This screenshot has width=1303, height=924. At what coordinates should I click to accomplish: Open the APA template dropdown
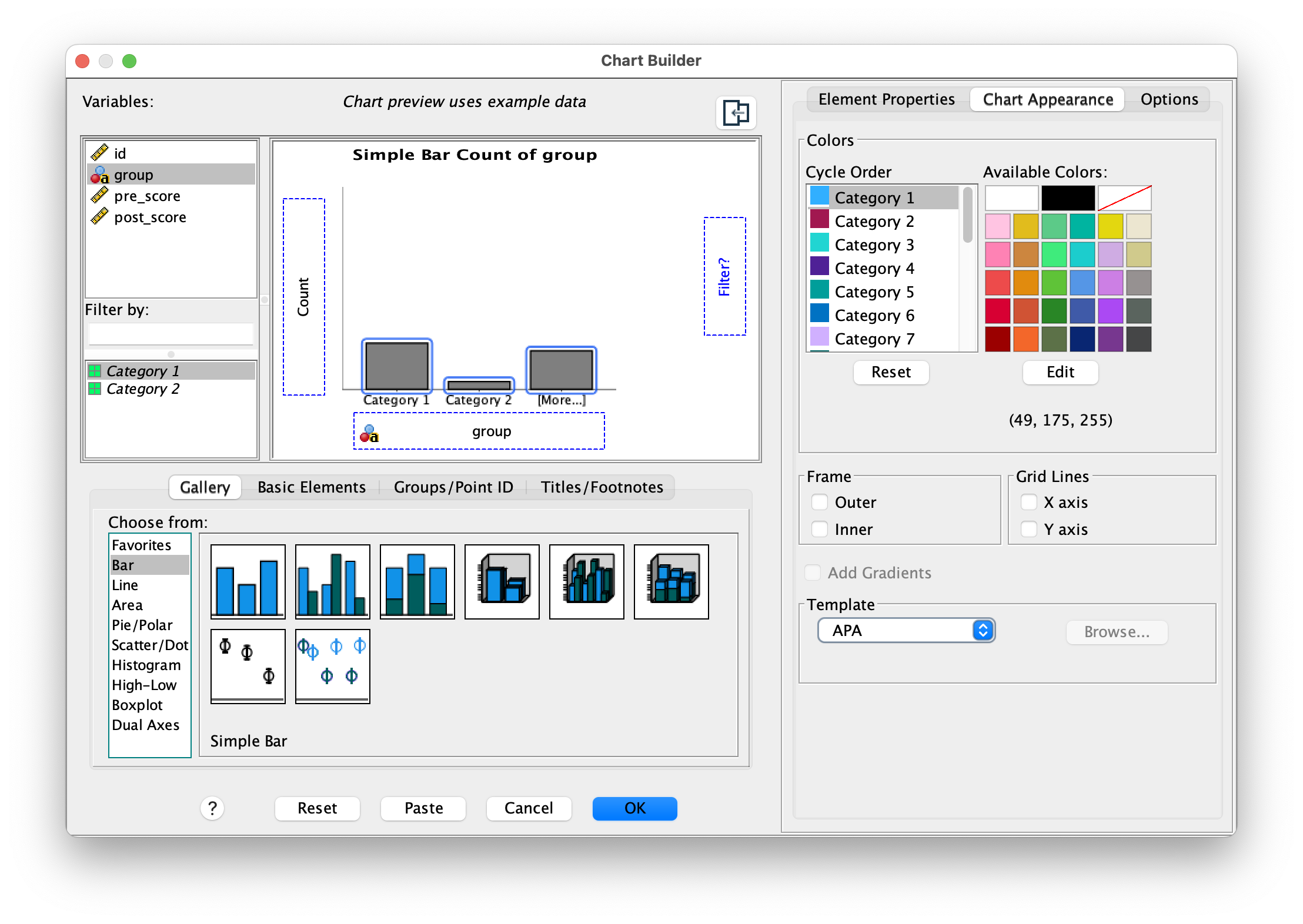tap(906, 631)
